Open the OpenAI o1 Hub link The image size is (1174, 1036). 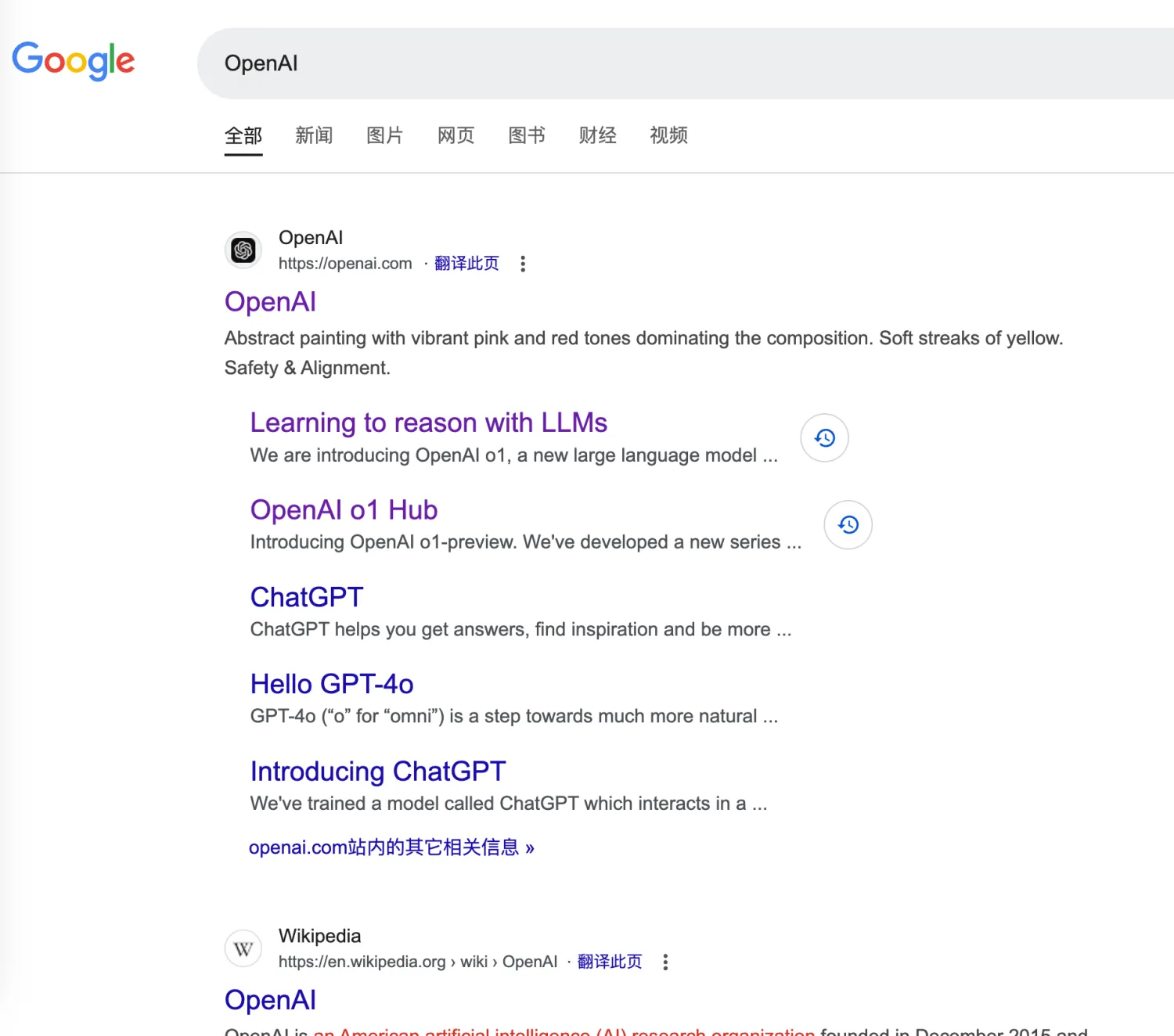pyautogui.click(x=344, y=510)
